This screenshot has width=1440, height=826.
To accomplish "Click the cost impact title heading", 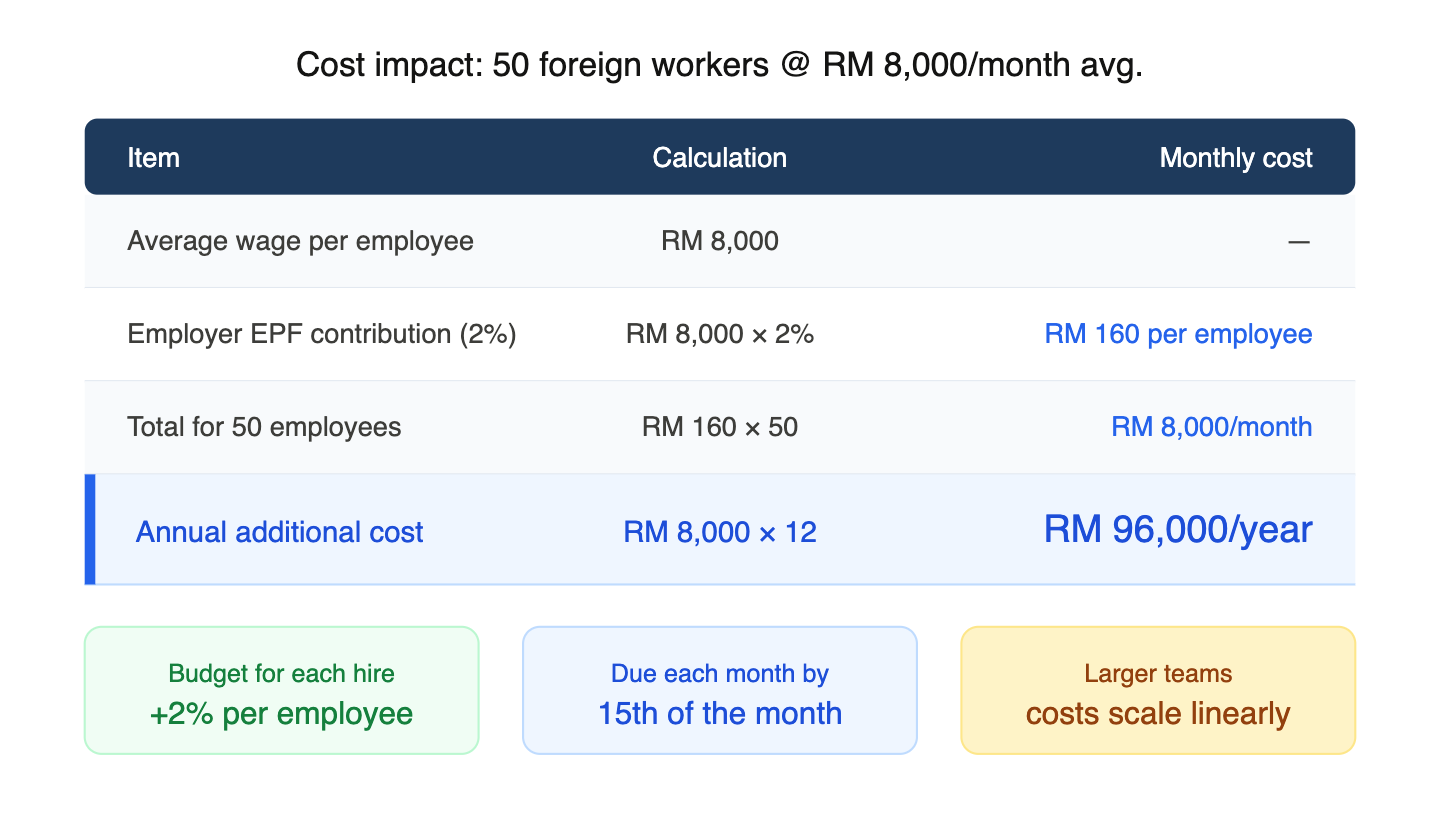I will point(719,65).
